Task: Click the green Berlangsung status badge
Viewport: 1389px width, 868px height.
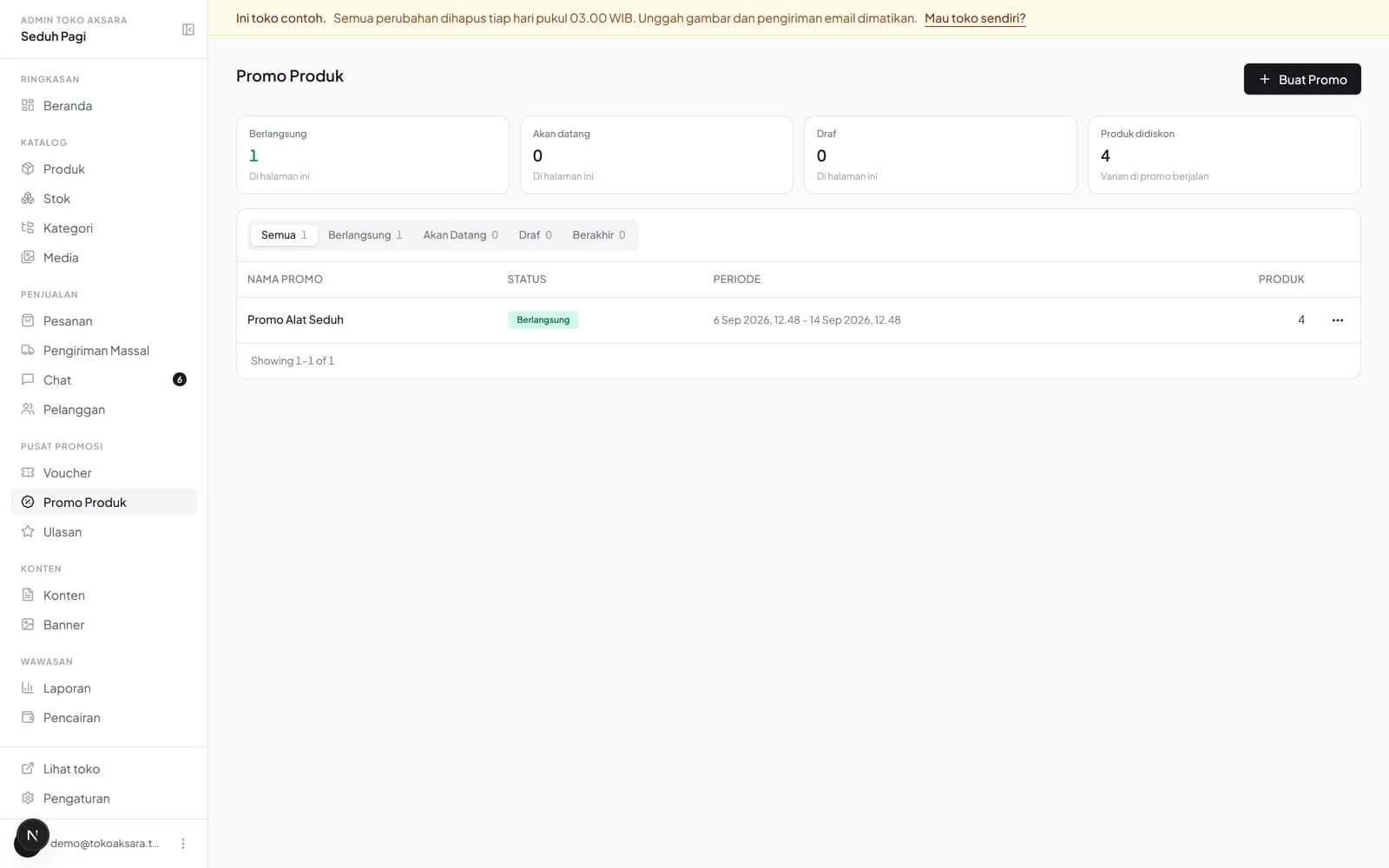Action: pos(543,320)
